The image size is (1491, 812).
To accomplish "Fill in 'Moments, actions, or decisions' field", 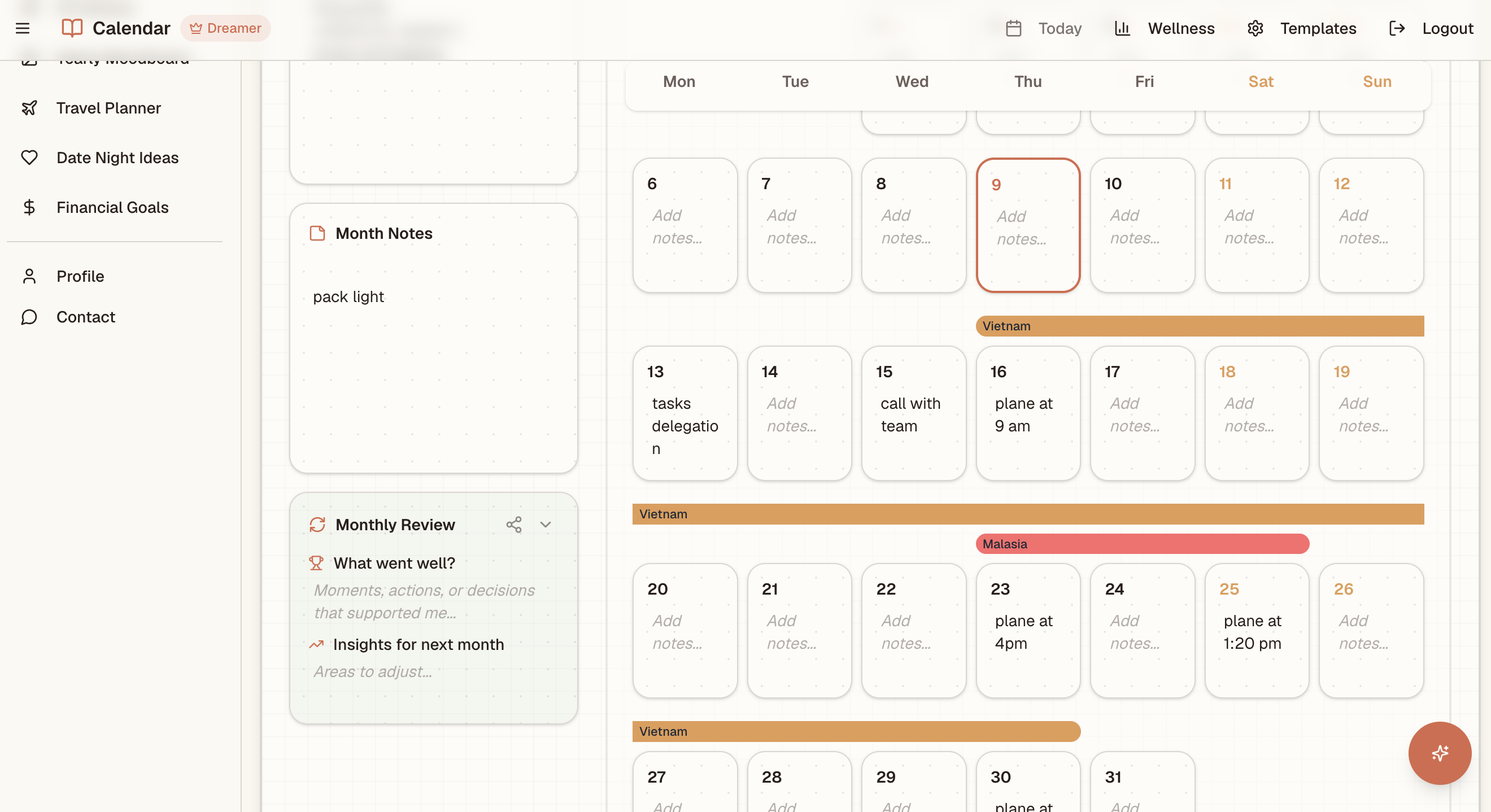I will pos(434,601).
